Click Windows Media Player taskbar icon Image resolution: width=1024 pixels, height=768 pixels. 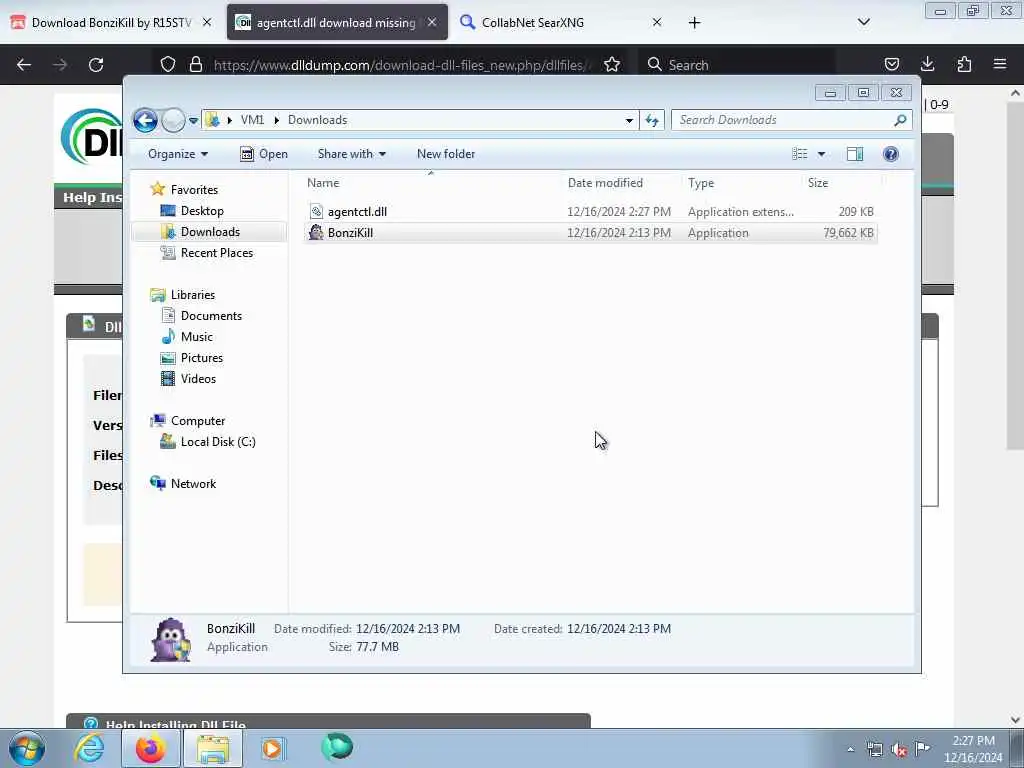tap(272, 748)
